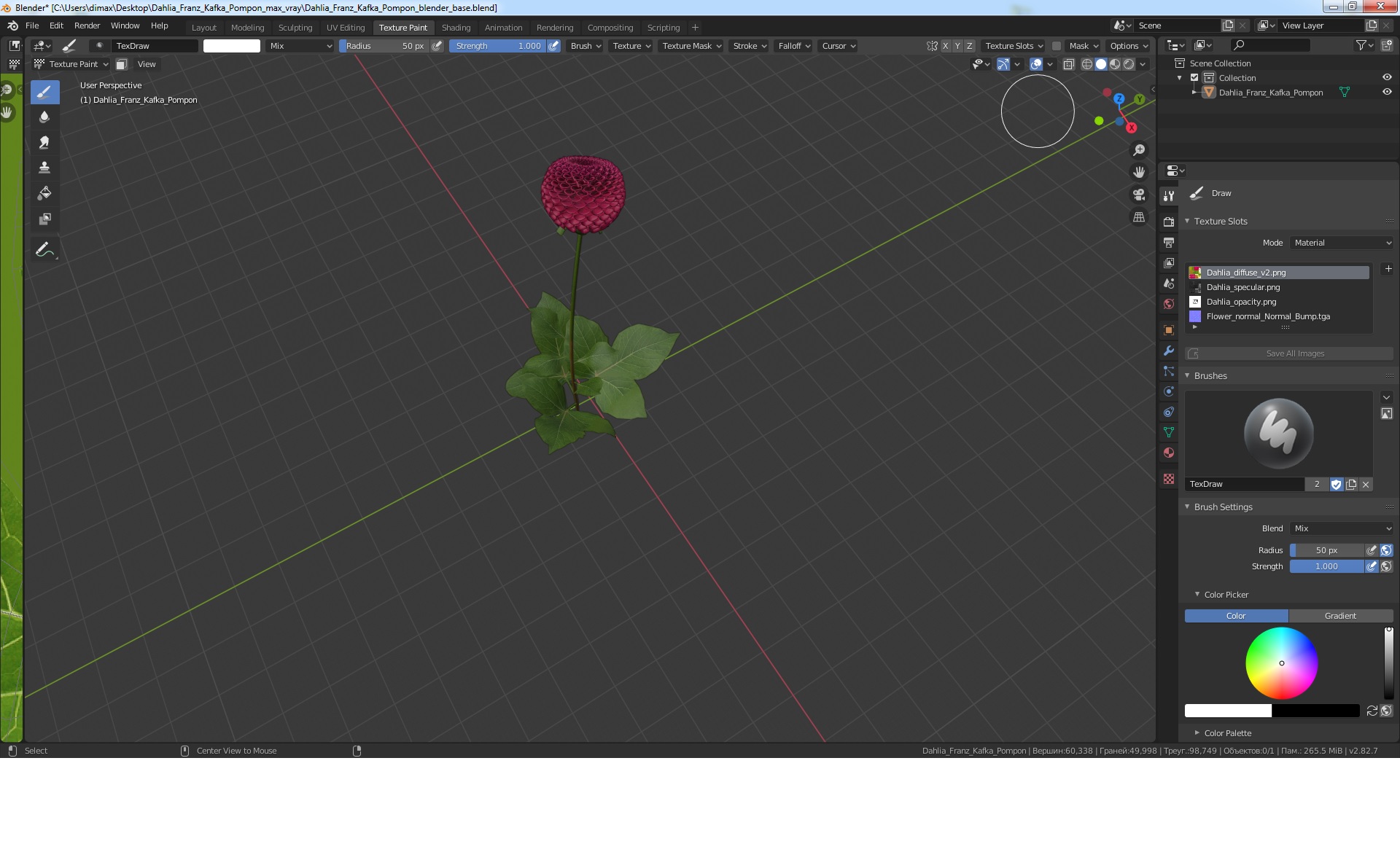Screen dimensions: 1400x844
Task: Open the Active Tool properties tab
Action: pyautogui.click(x=1169, y=196)
